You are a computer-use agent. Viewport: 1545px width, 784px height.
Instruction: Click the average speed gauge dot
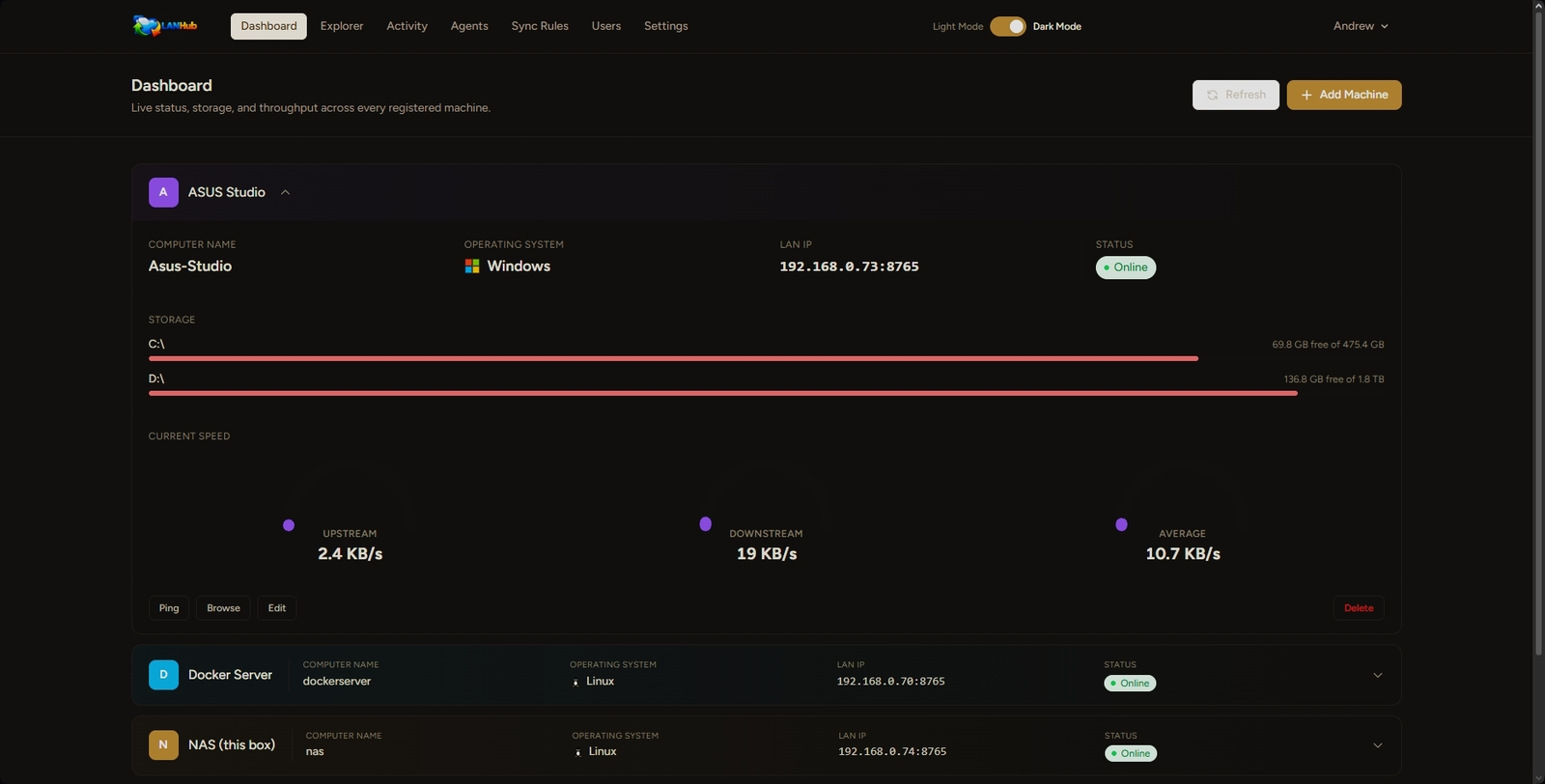(x=1121, y=524)
